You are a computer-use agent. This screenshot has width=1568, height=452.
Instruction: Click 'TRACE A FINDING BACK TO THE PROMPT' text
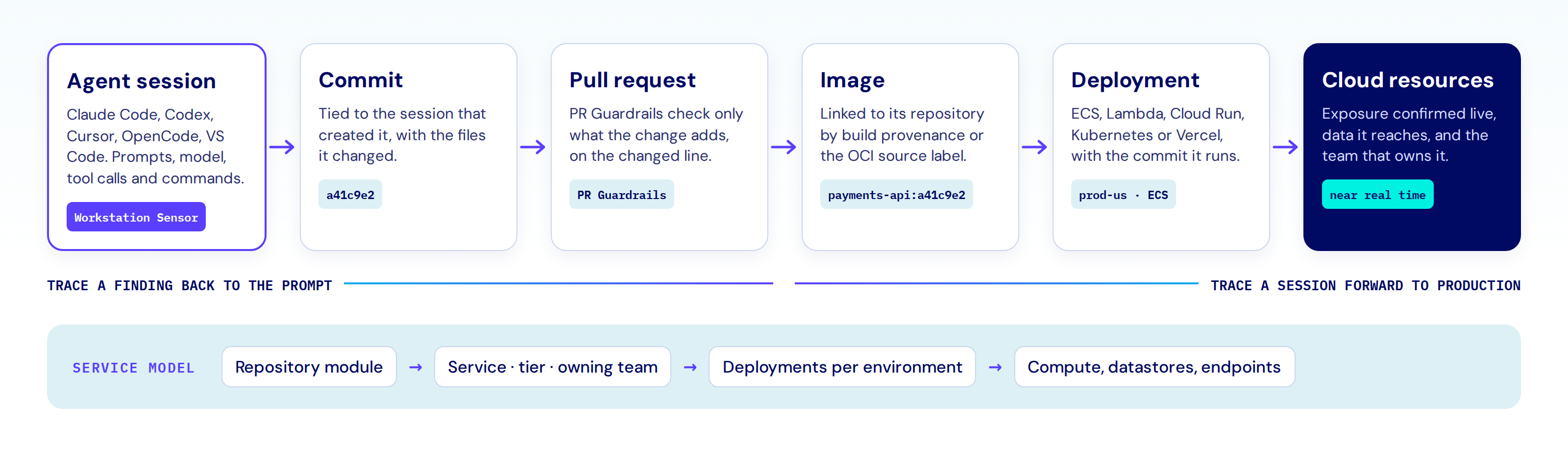[189, 285]
